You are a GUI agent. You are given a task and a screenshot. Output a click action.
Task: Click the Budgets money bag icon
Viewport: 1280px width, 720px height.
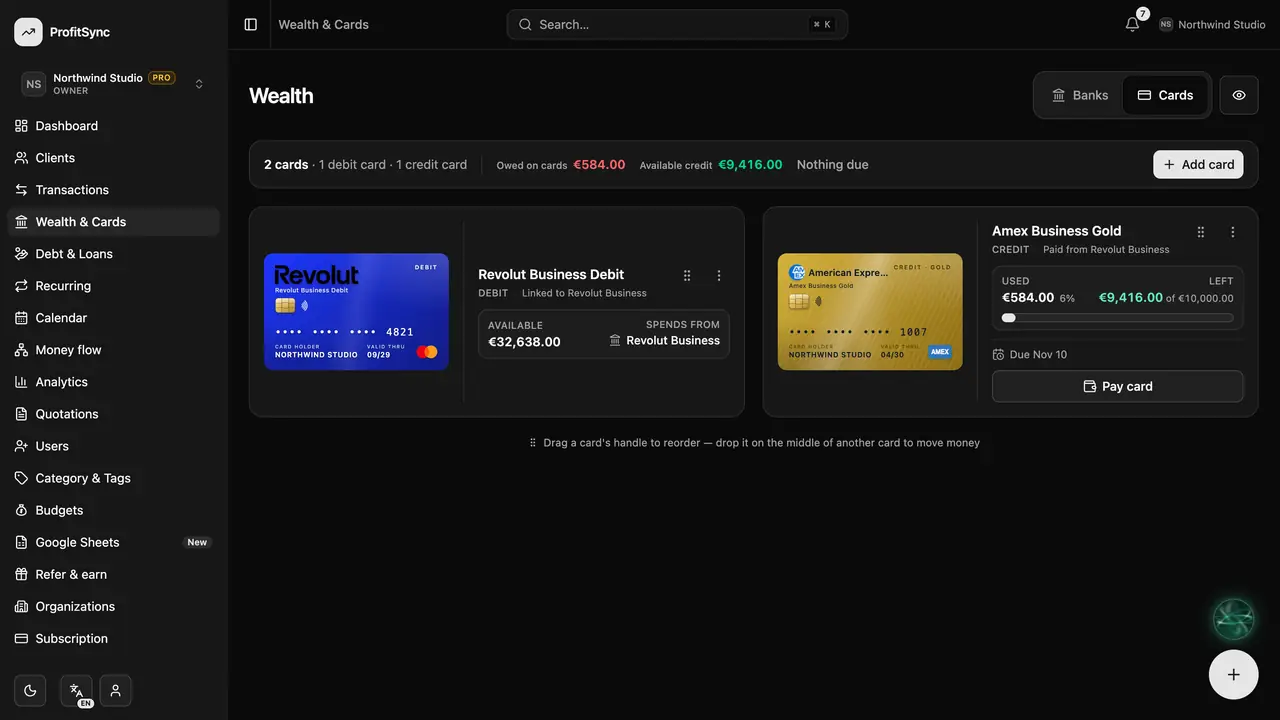21,510
